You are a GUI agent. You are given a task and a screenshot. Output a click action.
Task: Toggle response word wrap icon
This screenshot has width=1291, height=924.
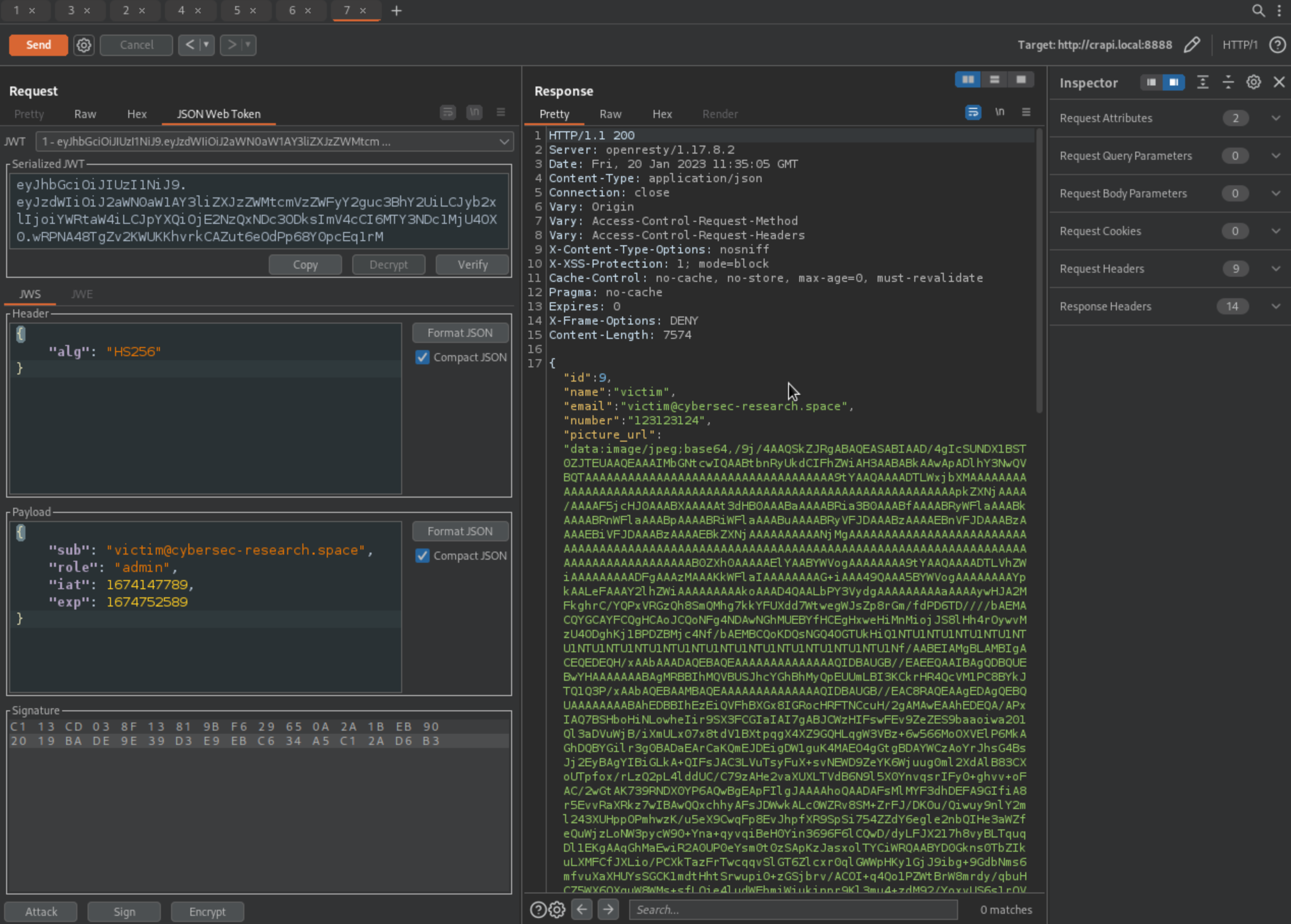pos(973,112)
